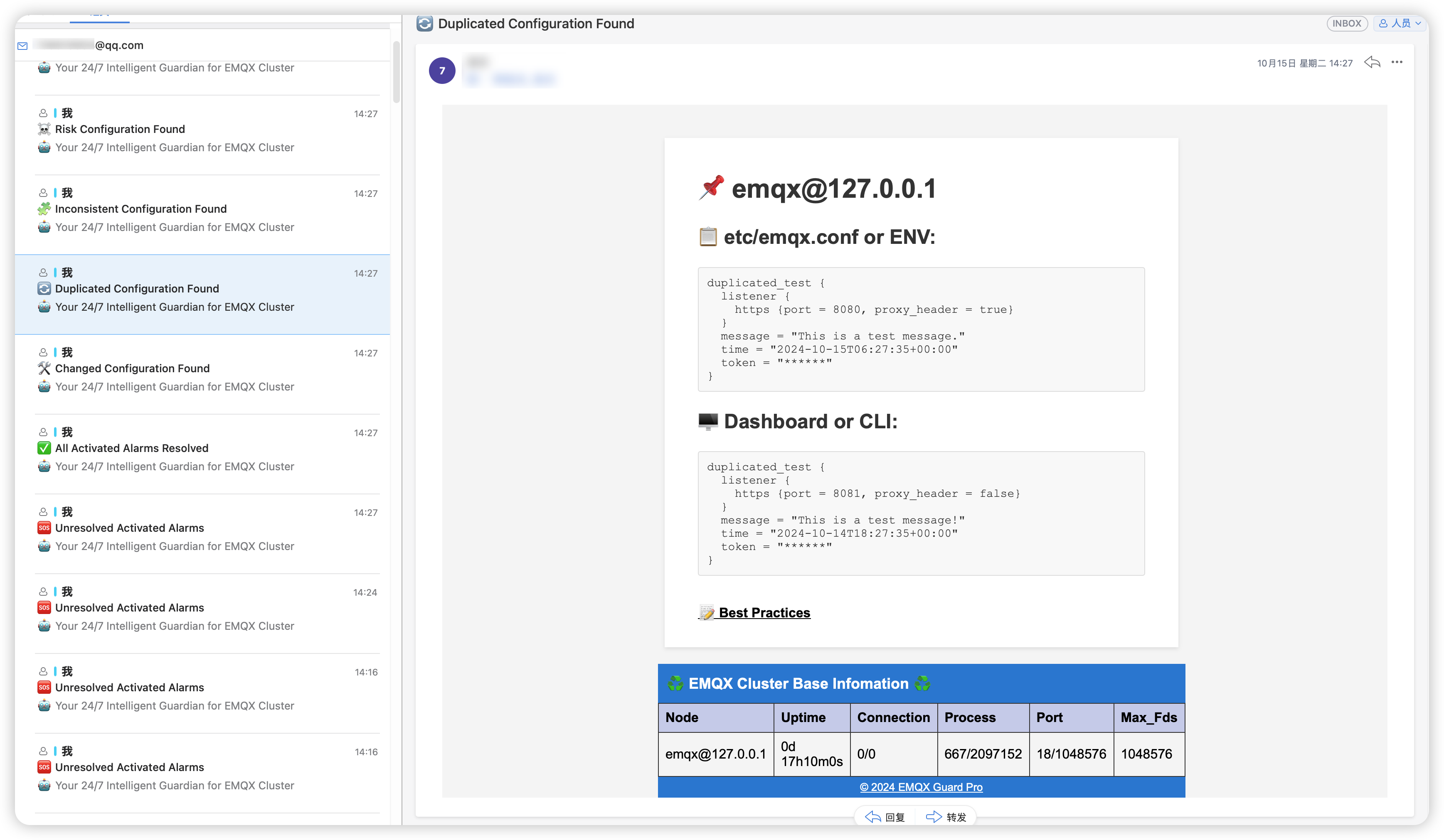
Task: Click the Uptime column header
Action: click(812, 717)
